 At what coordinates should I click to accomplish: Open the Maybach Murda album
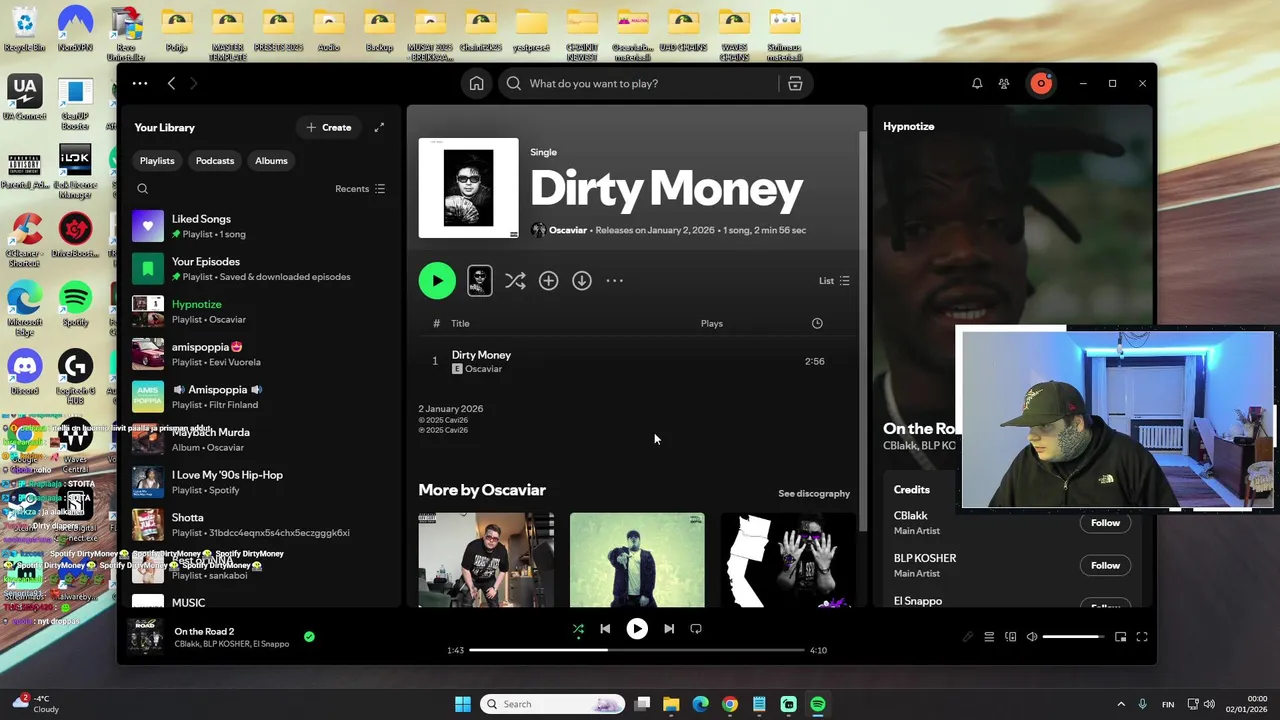(262, 439)
